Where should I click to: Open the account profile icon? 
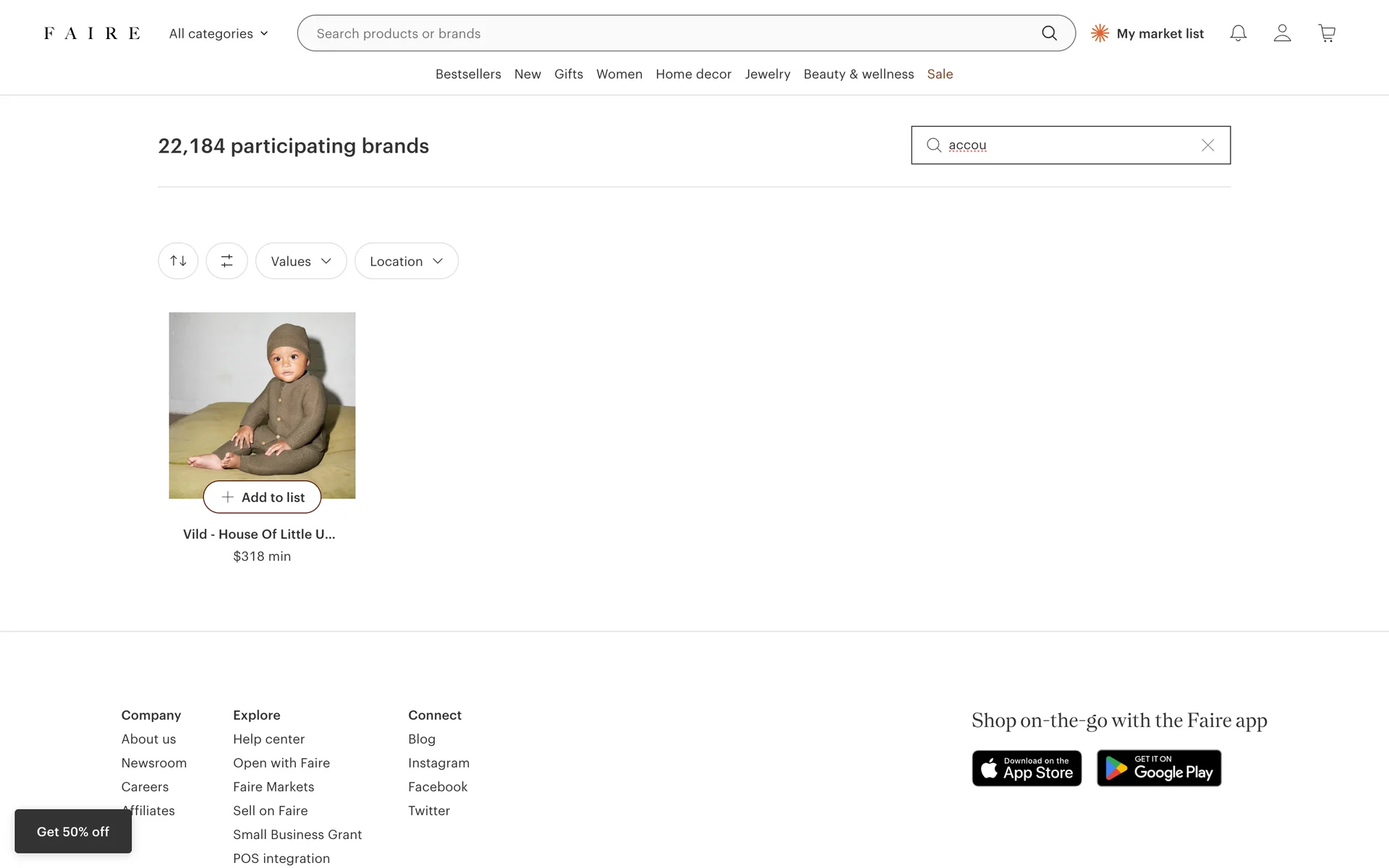(x=1282, y=33)
